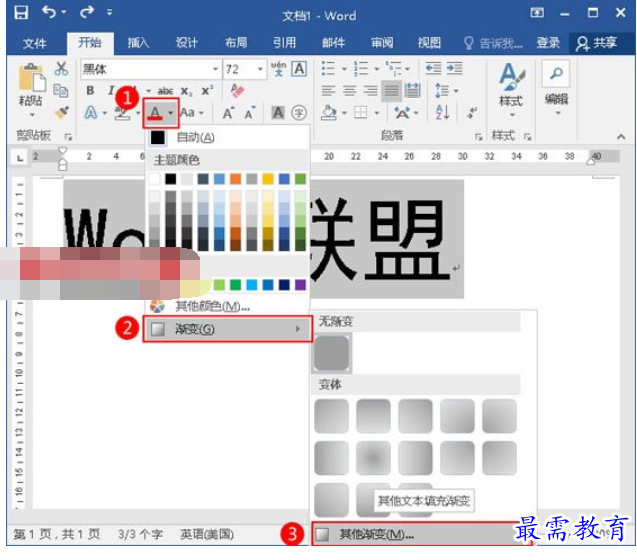Screen dimensions: 637x560
Task: Select 自动(A) automatic color
Action: coord(228,137)
